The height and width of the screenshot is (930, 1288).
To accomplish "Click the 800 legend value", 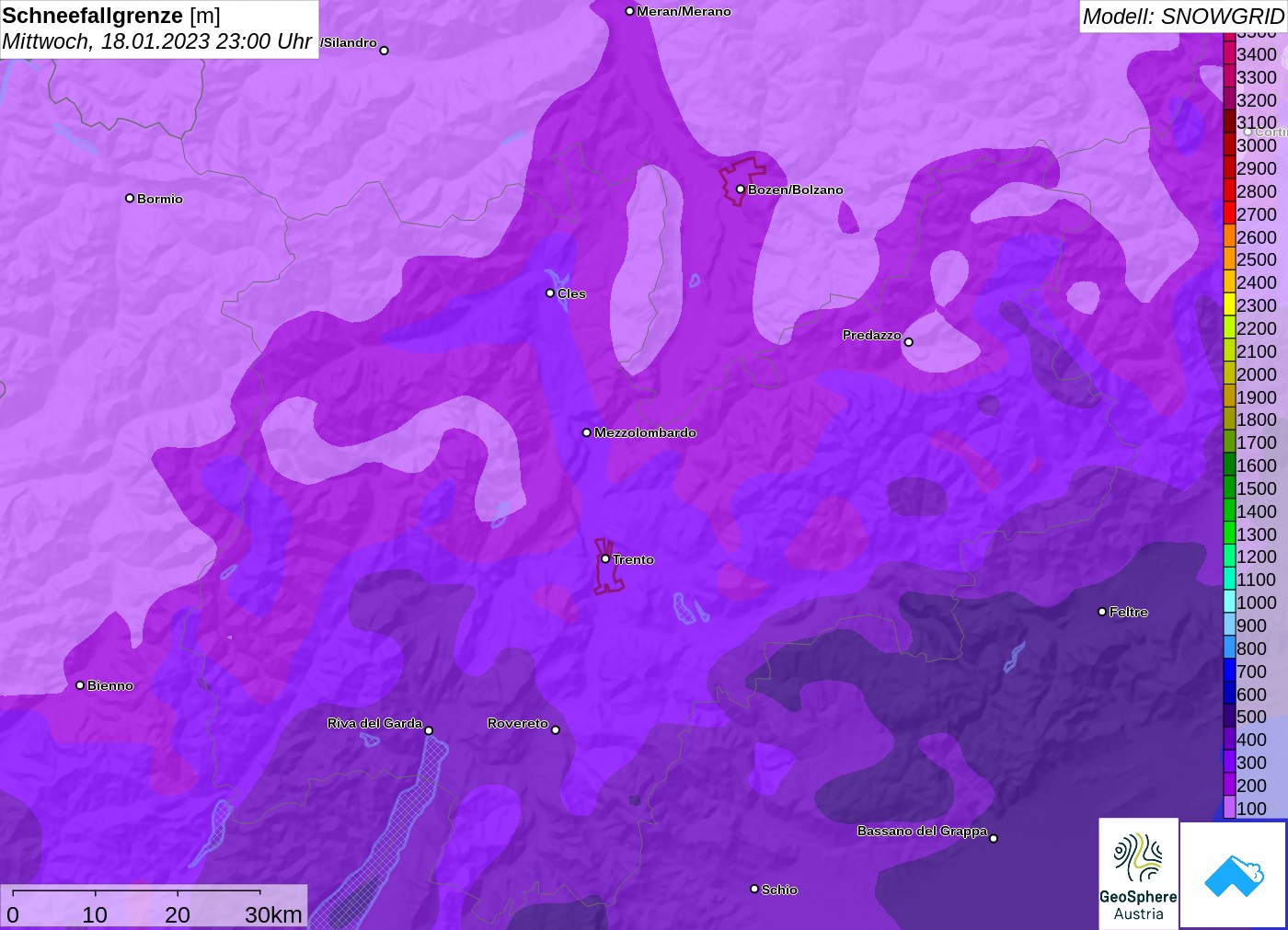I will click(x=1252, y=649).
